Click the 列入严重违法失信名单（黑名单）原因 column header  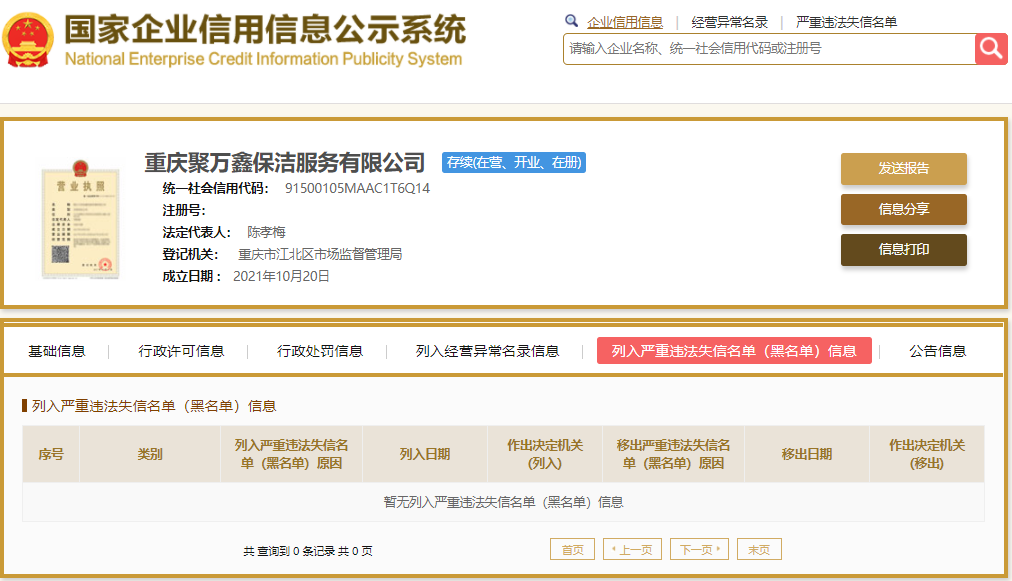coord(291,454)
